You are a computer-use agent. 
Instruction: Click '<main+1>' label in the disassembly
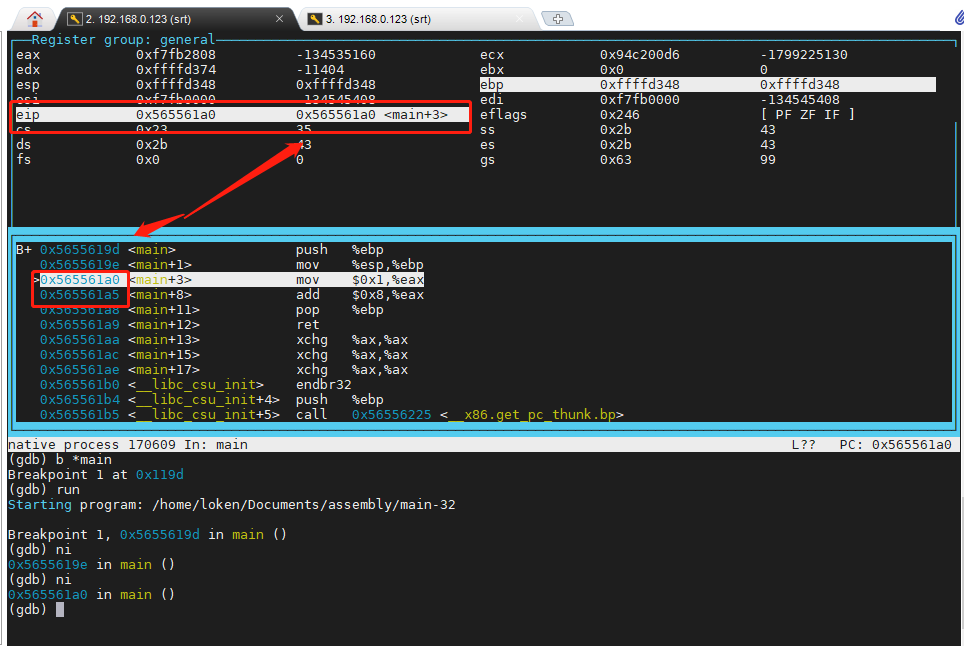tap(160, 265)
